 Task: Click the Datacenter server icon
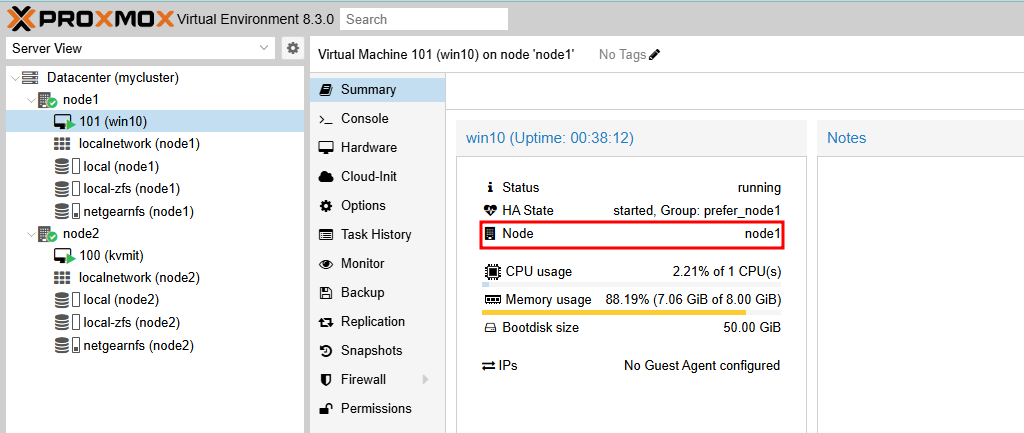(30, 78)
